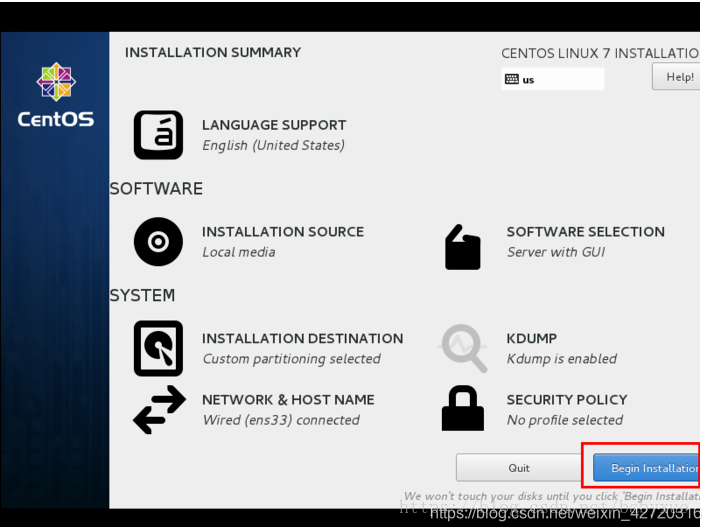Open LANGUAGE SUPPORT heading link
712x532 pixels.
[x=274, y=125]
